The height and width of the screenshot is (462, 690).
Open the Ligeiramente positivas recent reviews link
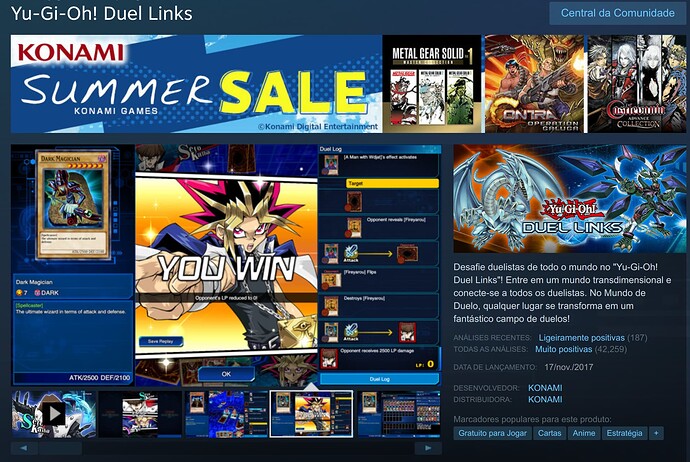pyautogui.click(x=581, y=337)
